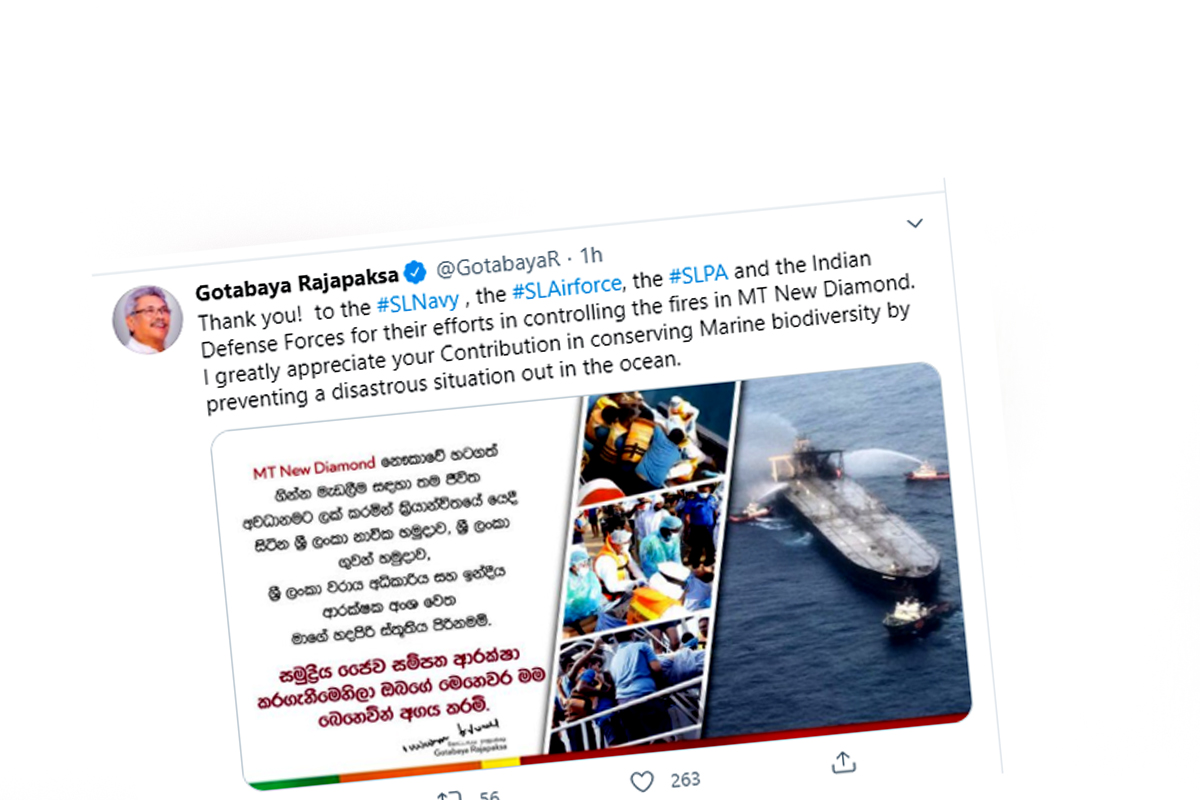This screenshot has width=1200, height=800.
Task: Expand the tweet options chevron
Action: (914, 222)
